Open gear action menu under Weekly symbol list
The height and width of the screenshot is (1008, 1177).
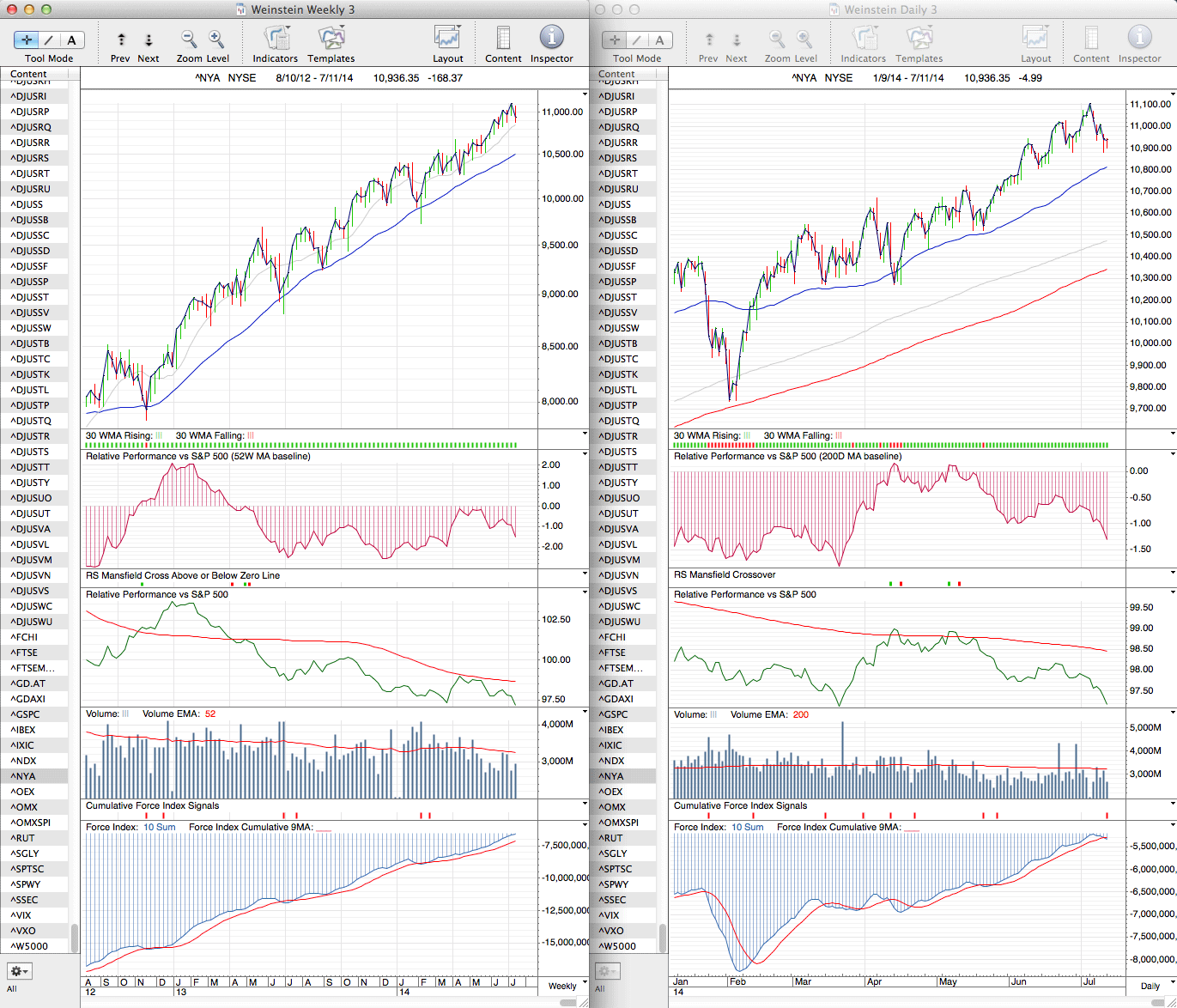click(x=19, y=971)
